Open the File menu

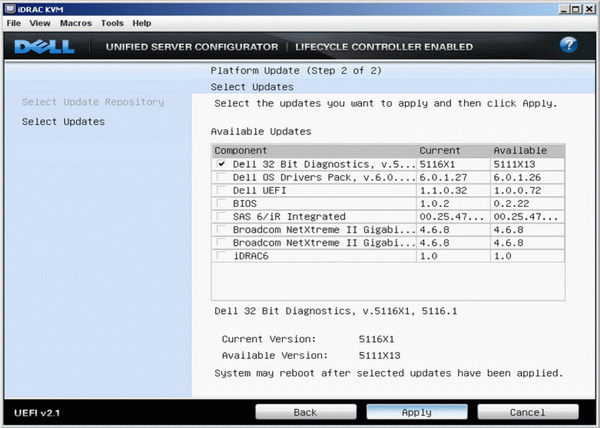[x=14, y=23]
